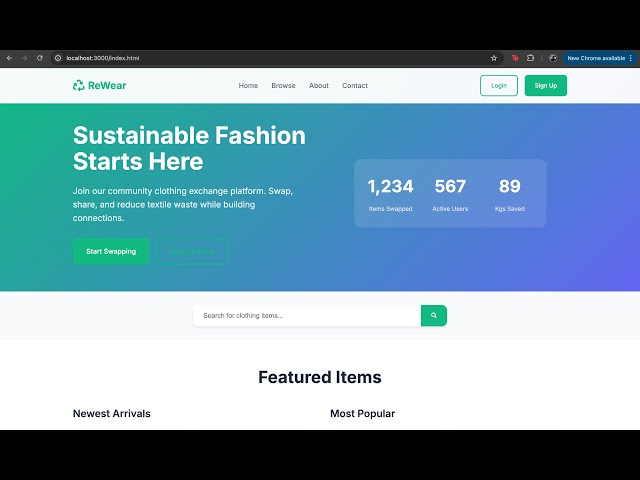Screen dimensions: 640x480
Task: Click the green search magnifier button
Action: (434, 316)
